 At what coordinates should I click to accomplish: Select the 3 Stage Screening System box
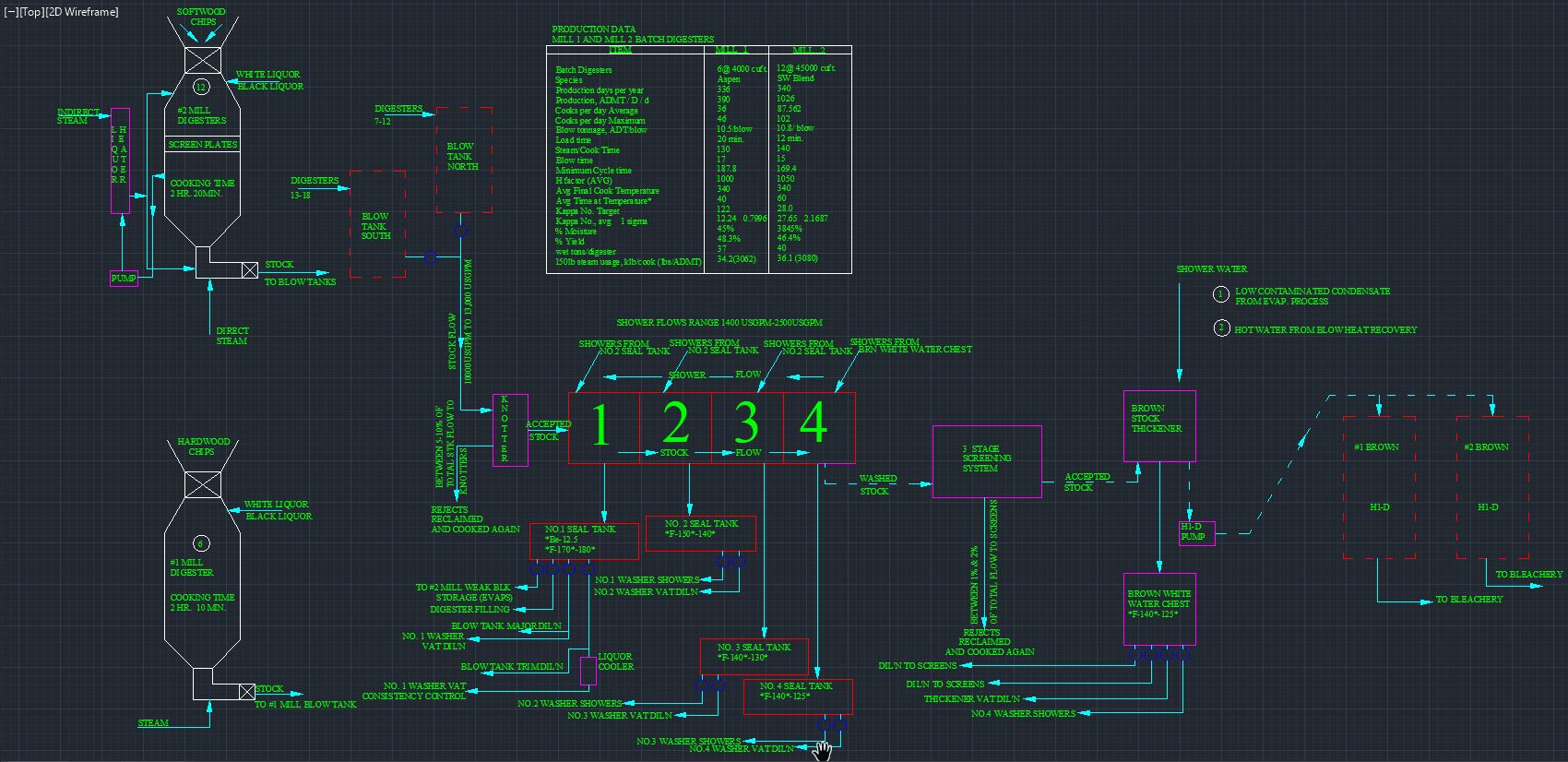tap(987, 461)
